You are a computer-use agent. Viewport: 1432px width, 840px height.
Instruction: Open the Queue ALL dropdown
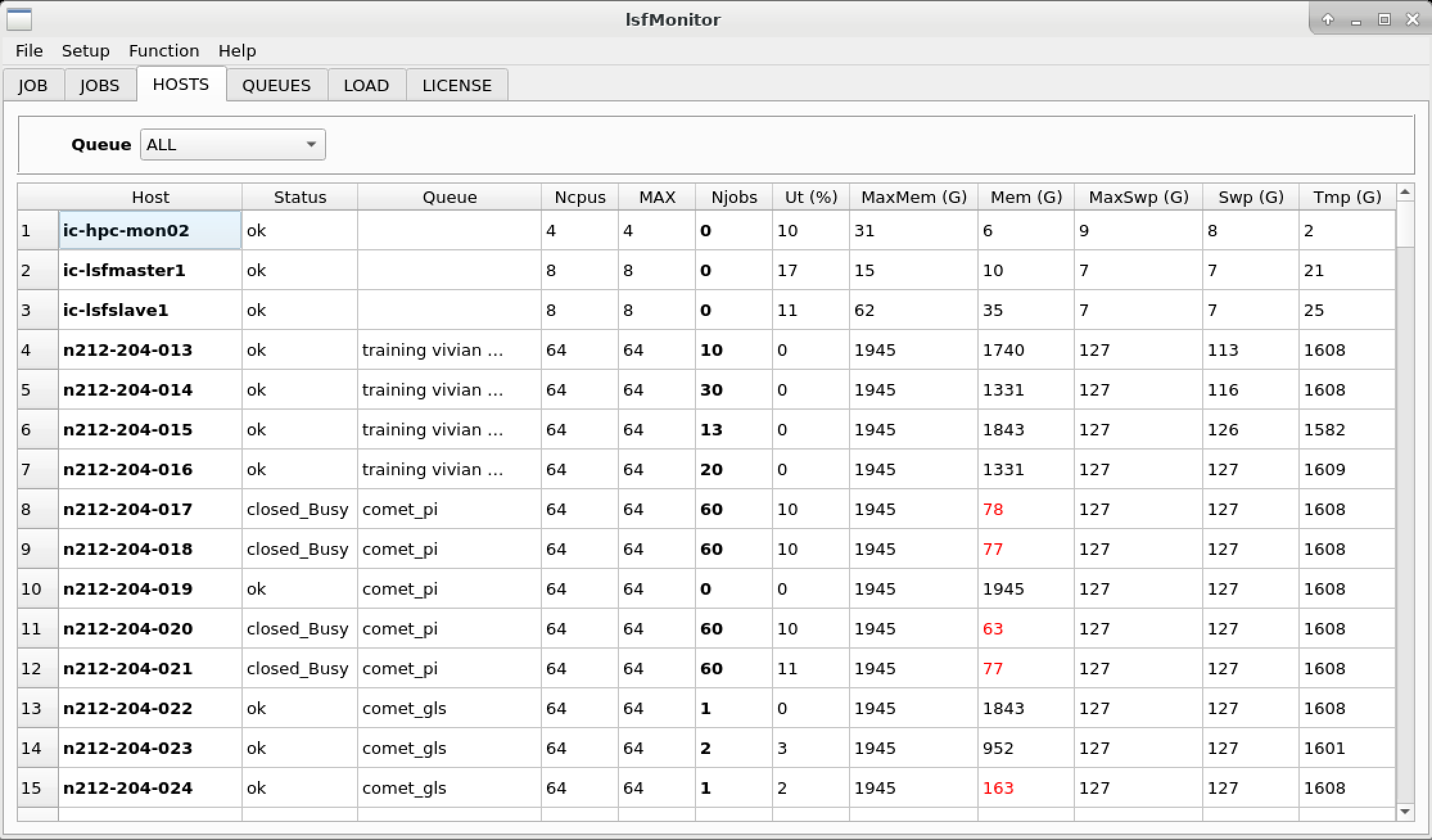pos(232,144)
